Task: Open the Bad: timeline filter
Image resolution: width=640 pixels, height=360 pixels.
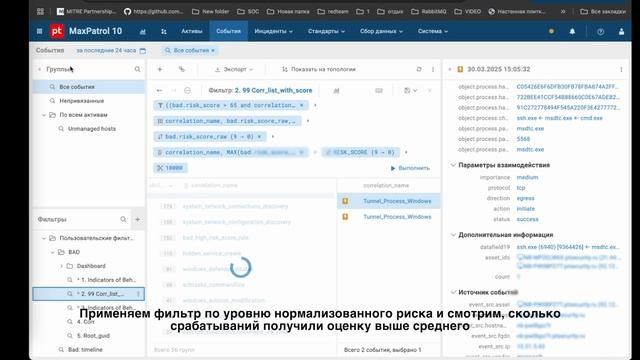Action: pos(85,350)
